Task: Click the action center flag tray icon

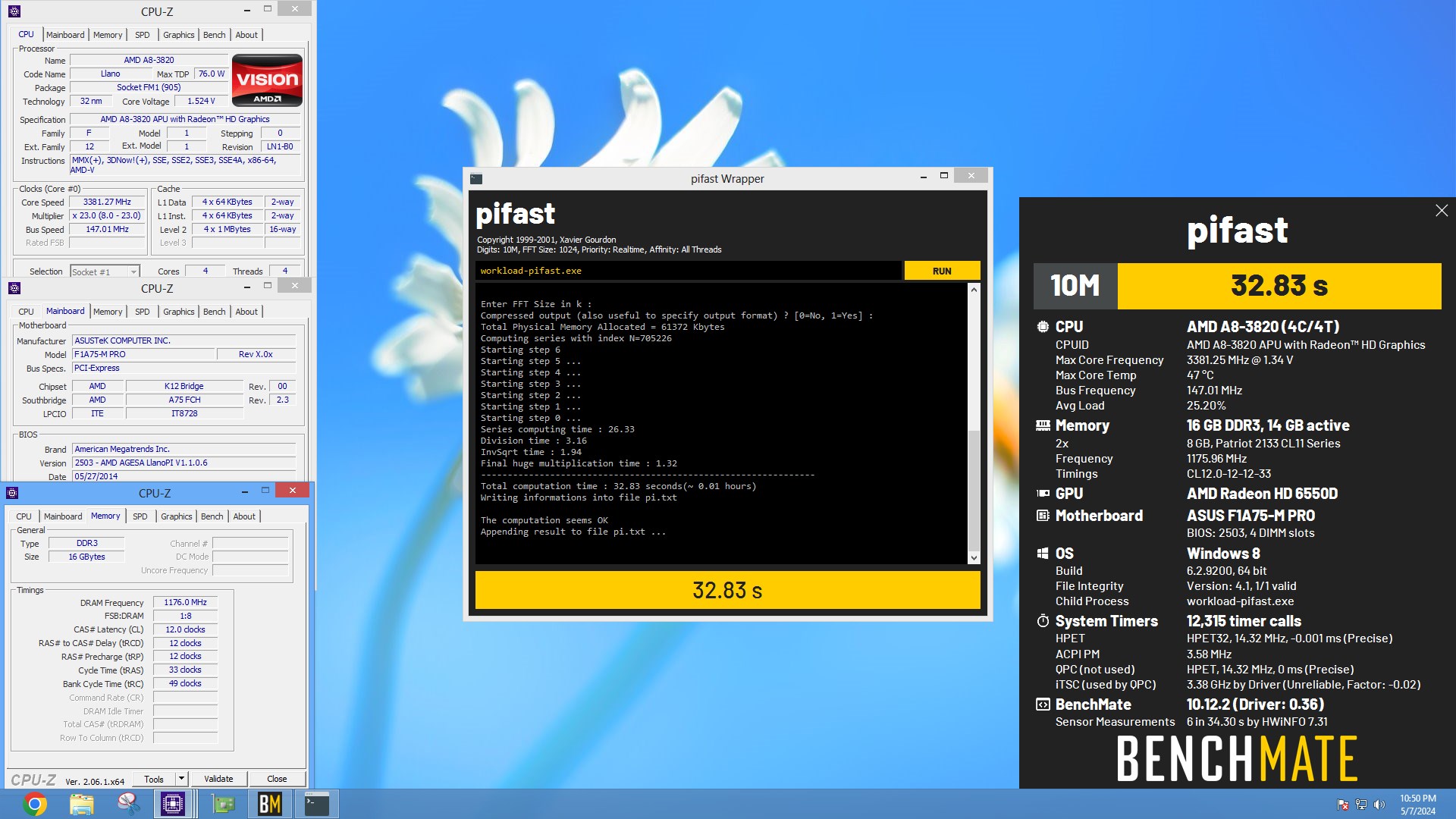Action: coord(1343,805)
